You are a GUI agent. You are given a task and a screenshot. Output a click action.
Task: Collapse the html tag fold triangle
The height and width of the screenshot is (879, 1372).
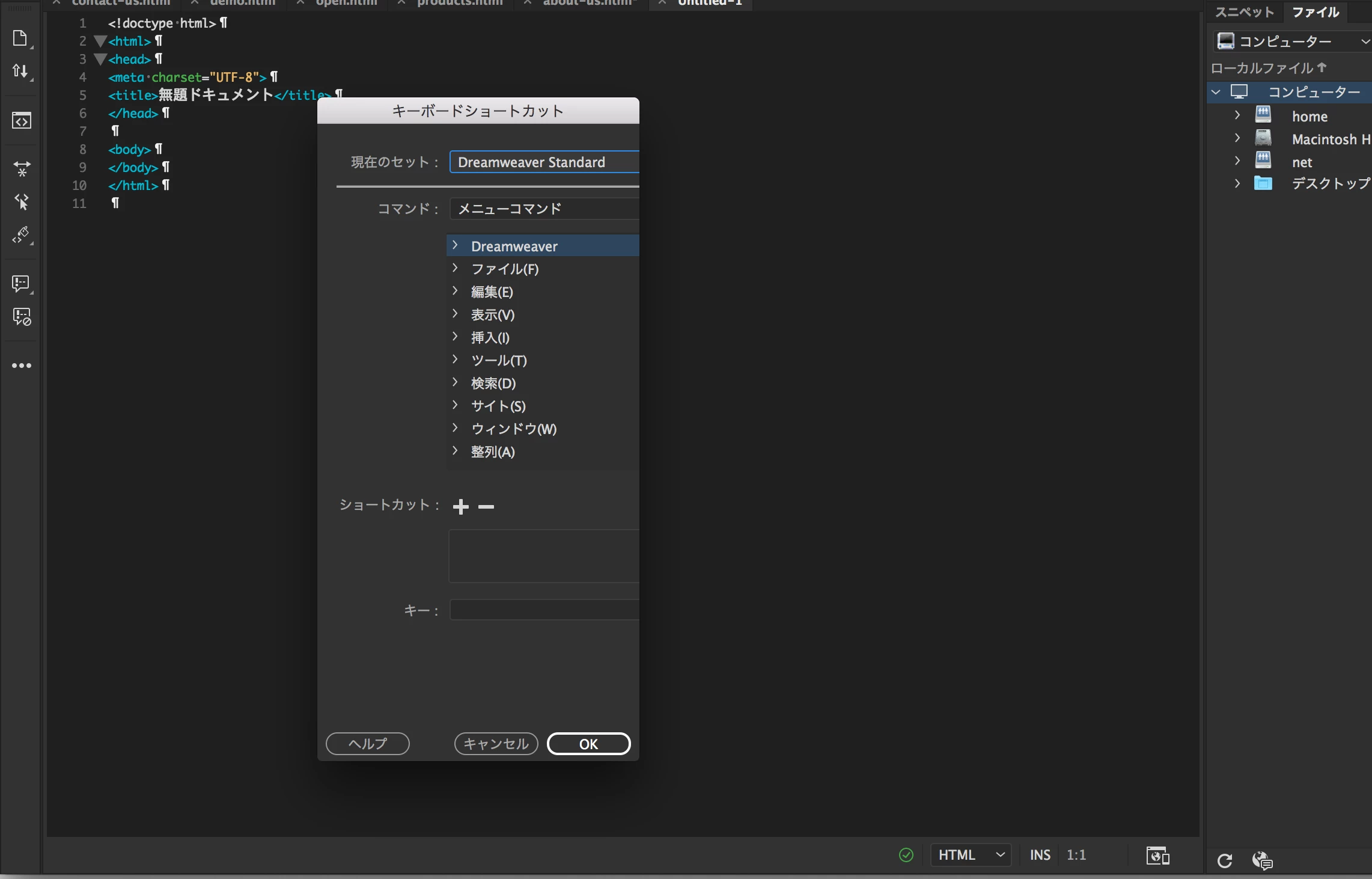[x=100, y=41]
